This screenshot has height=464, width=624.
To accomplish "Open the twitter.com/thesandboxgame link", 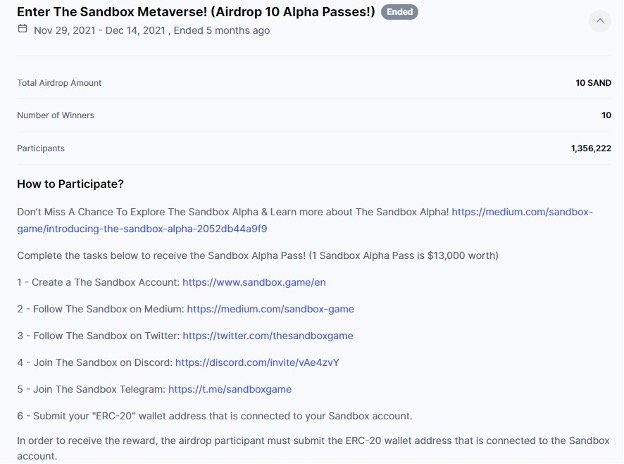I will (x=268, y=335).
